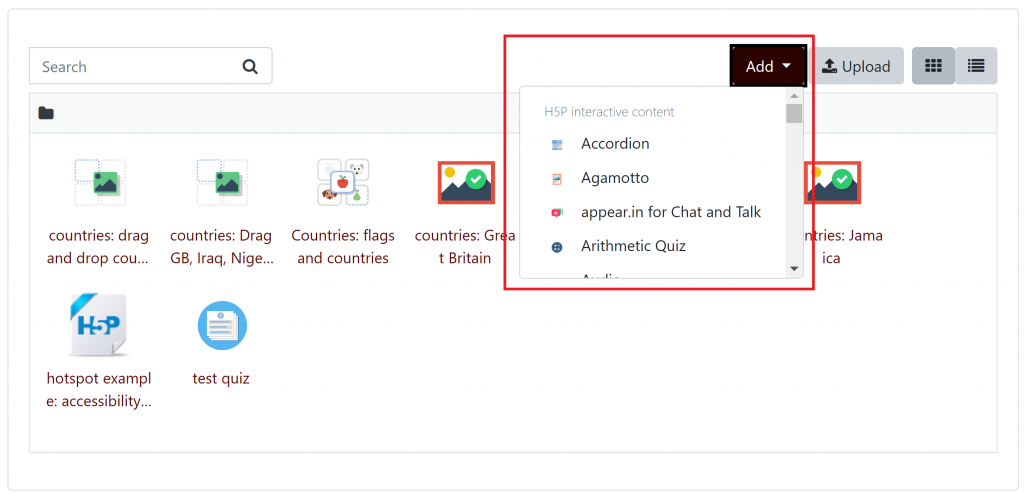
Task: Click the search magnifier icon
Action: click(x=250, y=67)
